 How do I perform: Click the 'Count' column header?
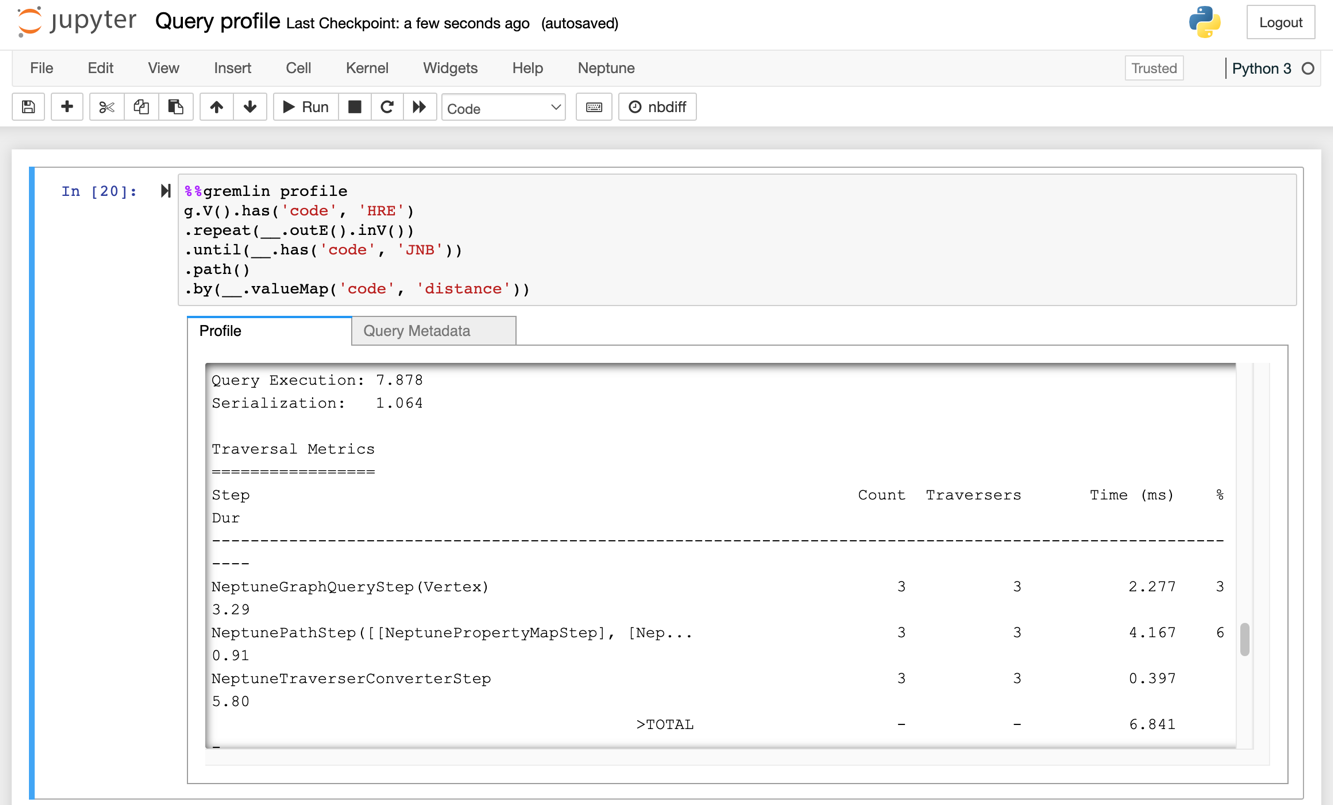point(881,495)
